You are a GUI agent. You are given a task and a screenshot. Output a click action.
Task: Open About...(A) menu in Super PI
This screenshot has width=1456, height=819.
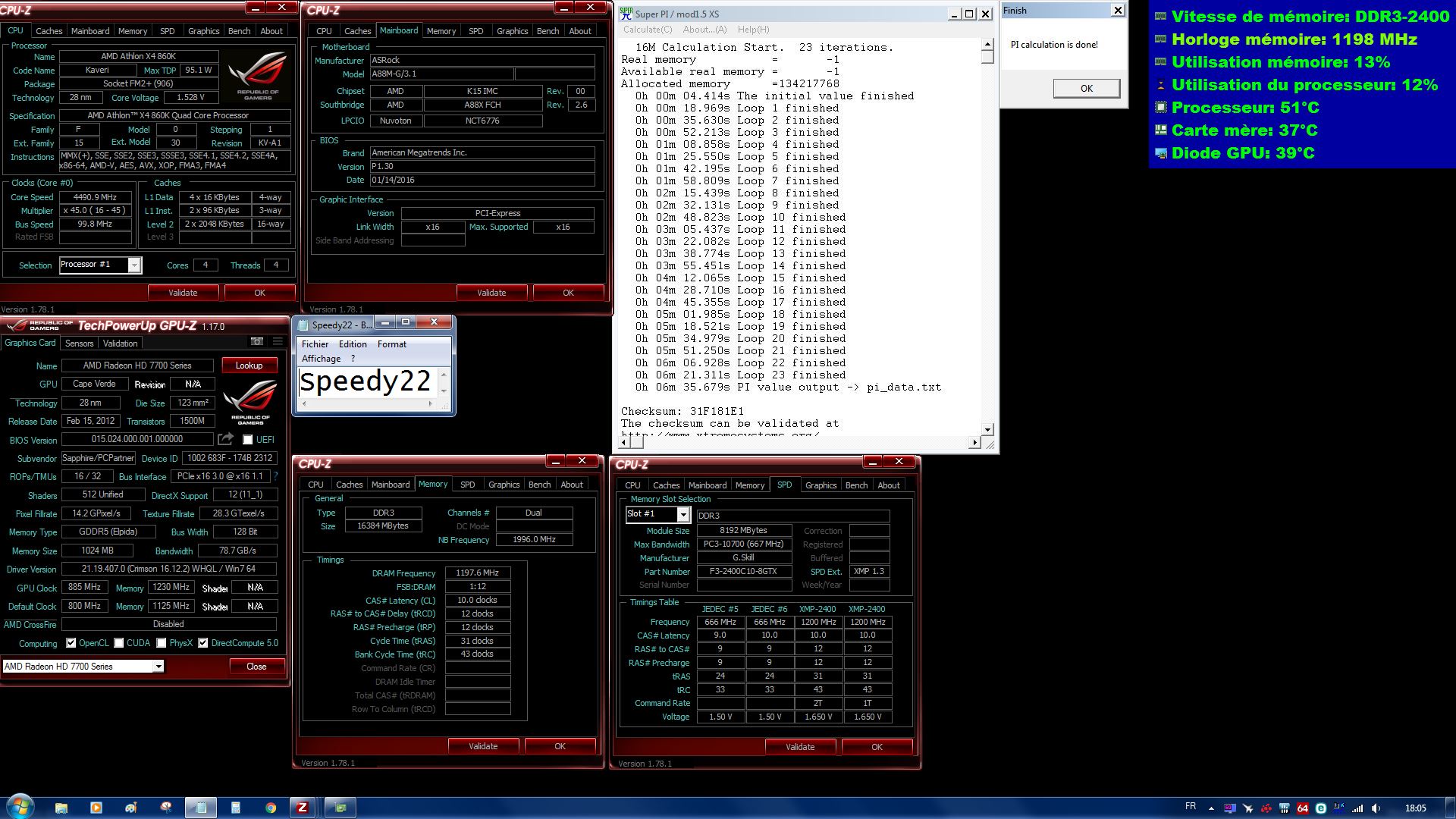click(704, 30)
